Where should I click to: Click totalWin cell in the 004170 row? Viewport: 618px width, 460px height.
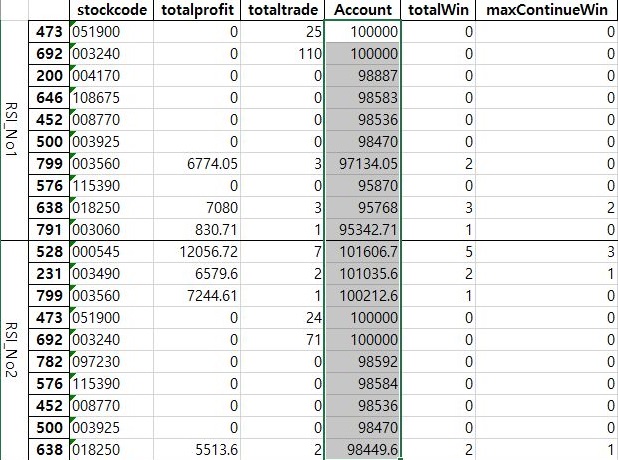[x=438, y=76]
